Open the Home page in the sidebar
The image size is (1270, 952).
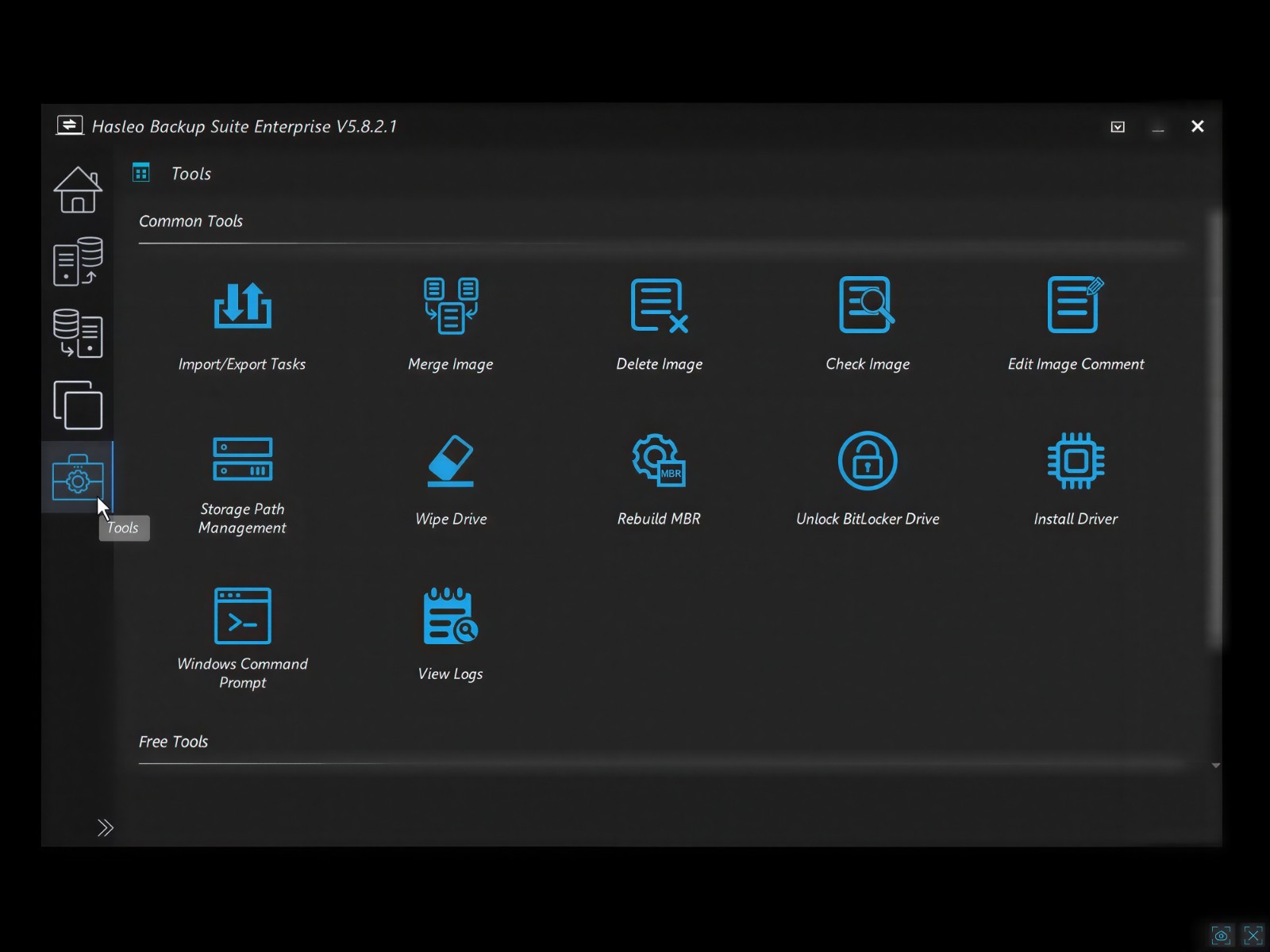pos(78,190)
